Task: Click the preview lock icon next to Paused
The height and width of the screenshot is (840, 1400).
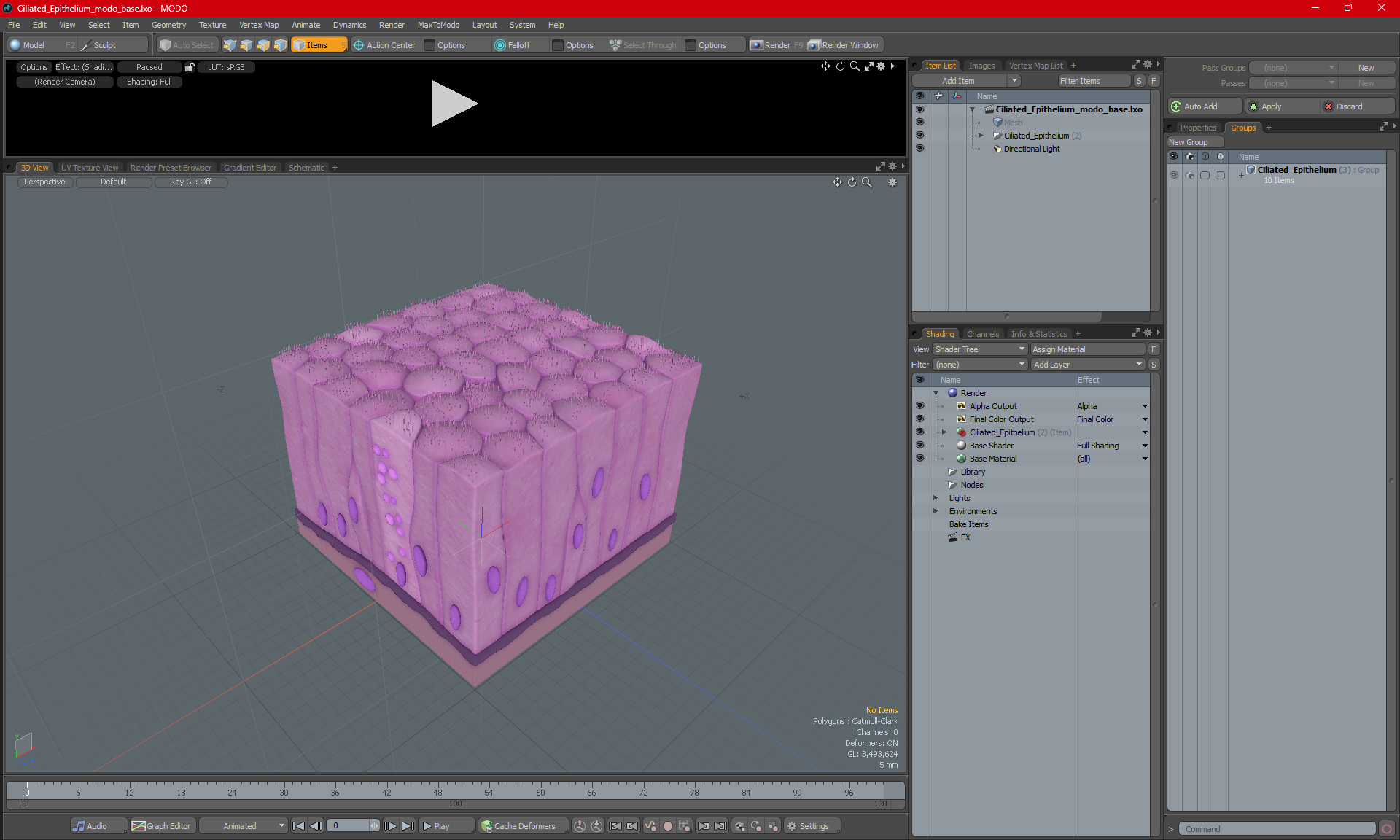Action: (x=190, y=67)
